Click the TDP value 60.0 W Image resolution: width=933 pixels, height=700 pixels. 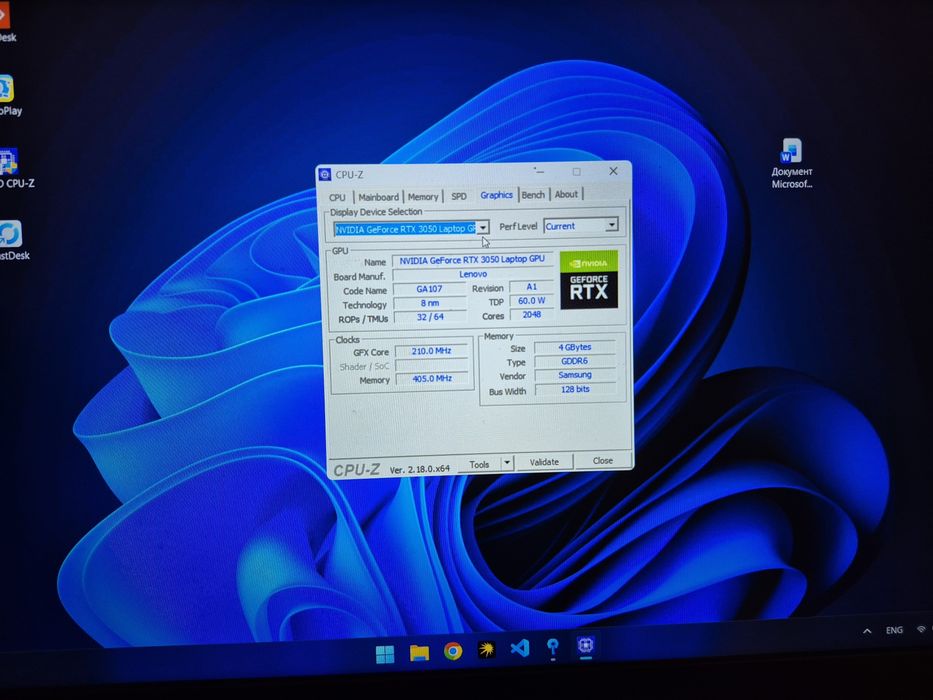[531, 301]
